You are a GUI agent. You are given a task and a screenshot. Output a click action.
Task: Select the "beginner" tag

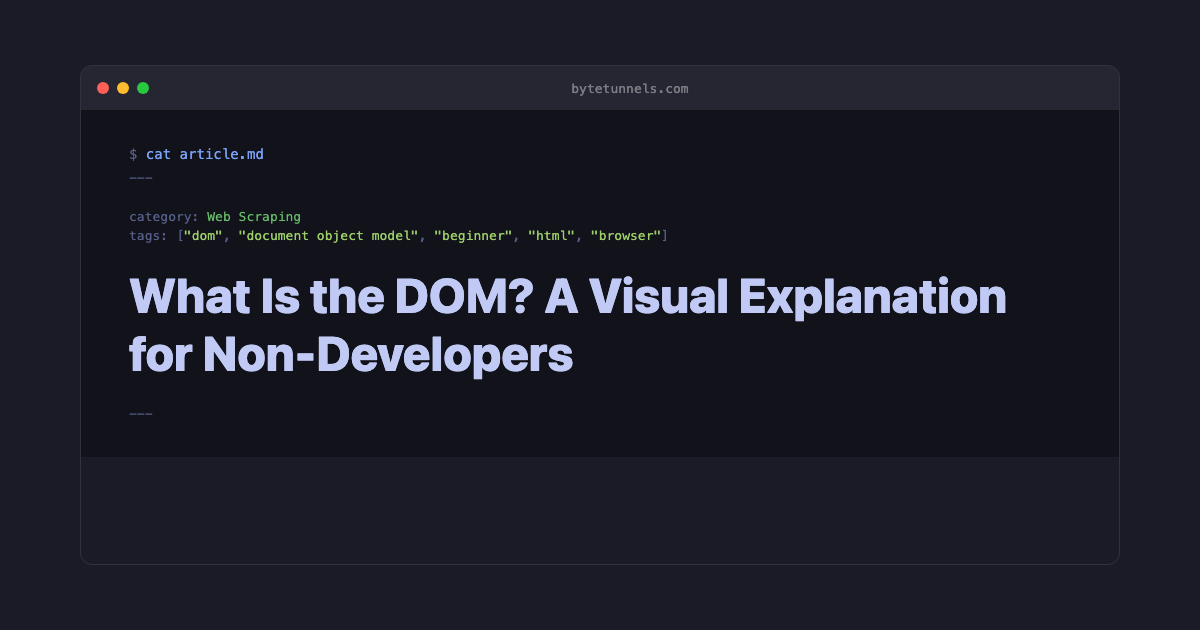pyautogui.click(x=472, y=235)
